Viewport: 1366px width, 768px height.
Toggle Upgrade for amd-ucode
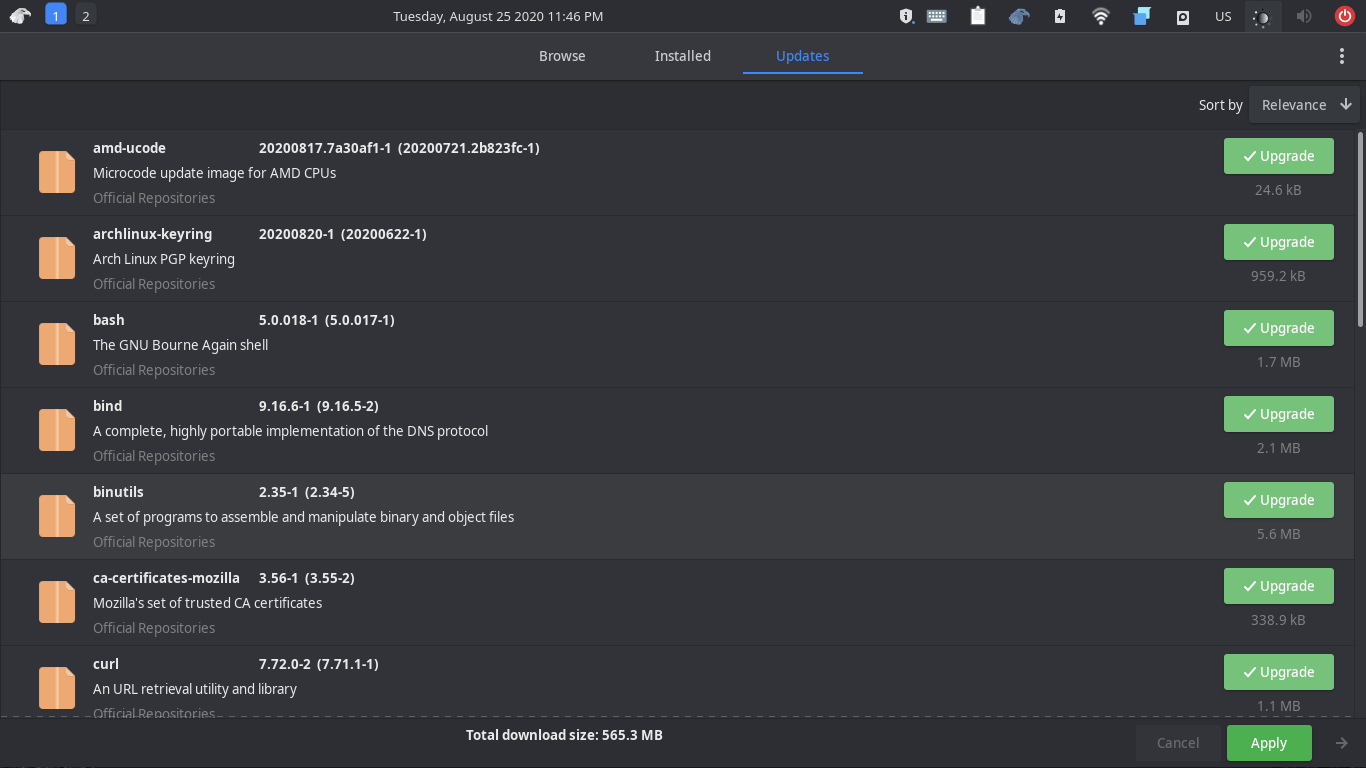click(x=1279, y=156)
